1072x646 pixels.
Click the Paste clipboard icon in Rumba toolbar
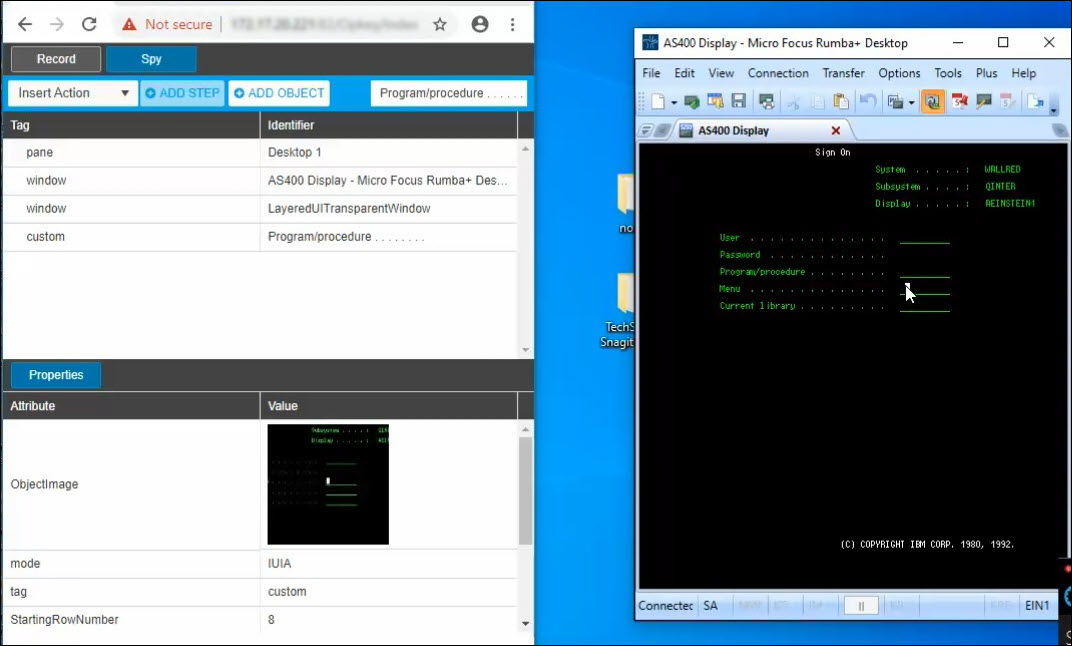click(840, 102)
